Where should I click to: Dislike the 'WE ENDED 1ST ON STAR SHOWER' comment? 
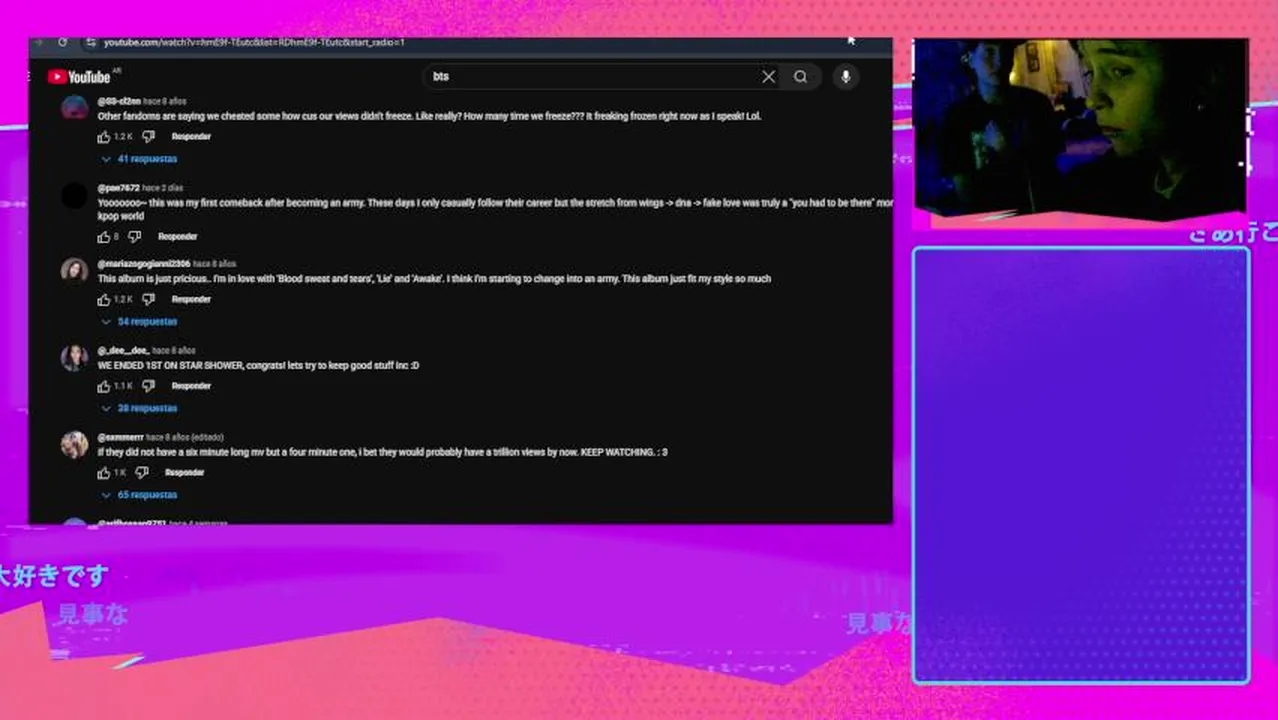click(148, 386)
